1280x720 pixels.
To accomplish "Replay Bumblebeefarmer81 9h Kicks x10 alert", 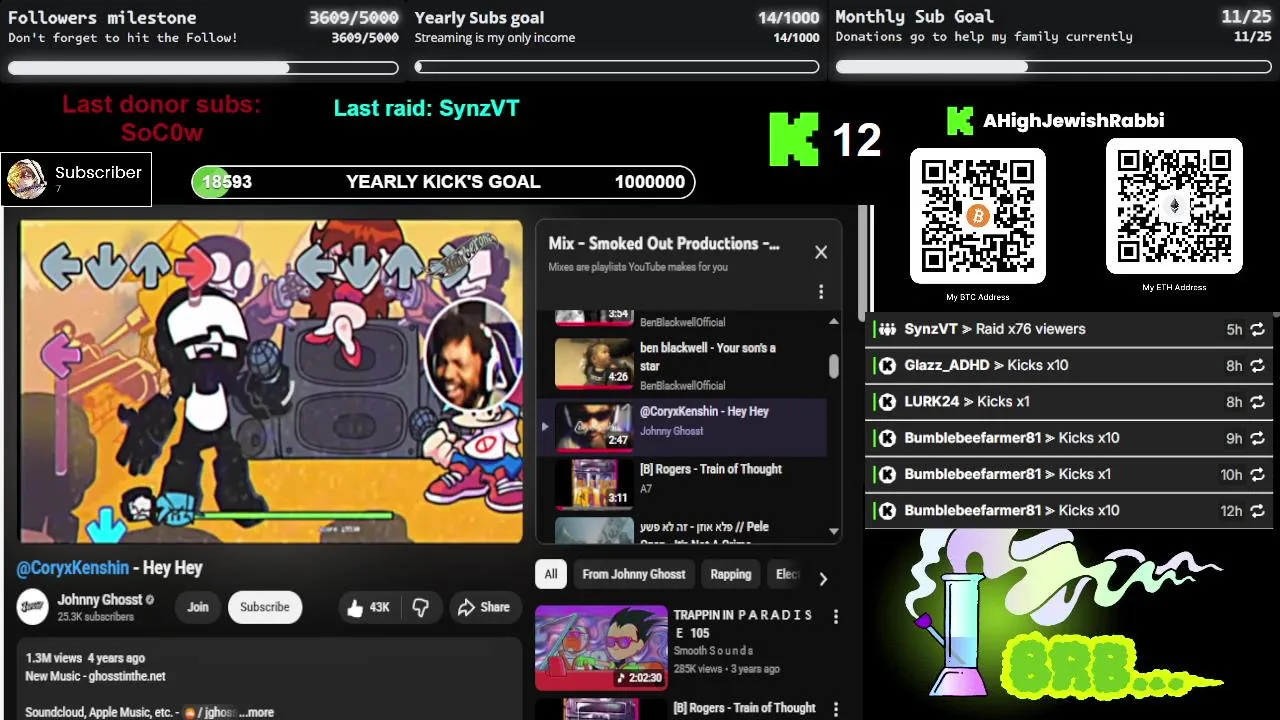I will pos(1257,438).
